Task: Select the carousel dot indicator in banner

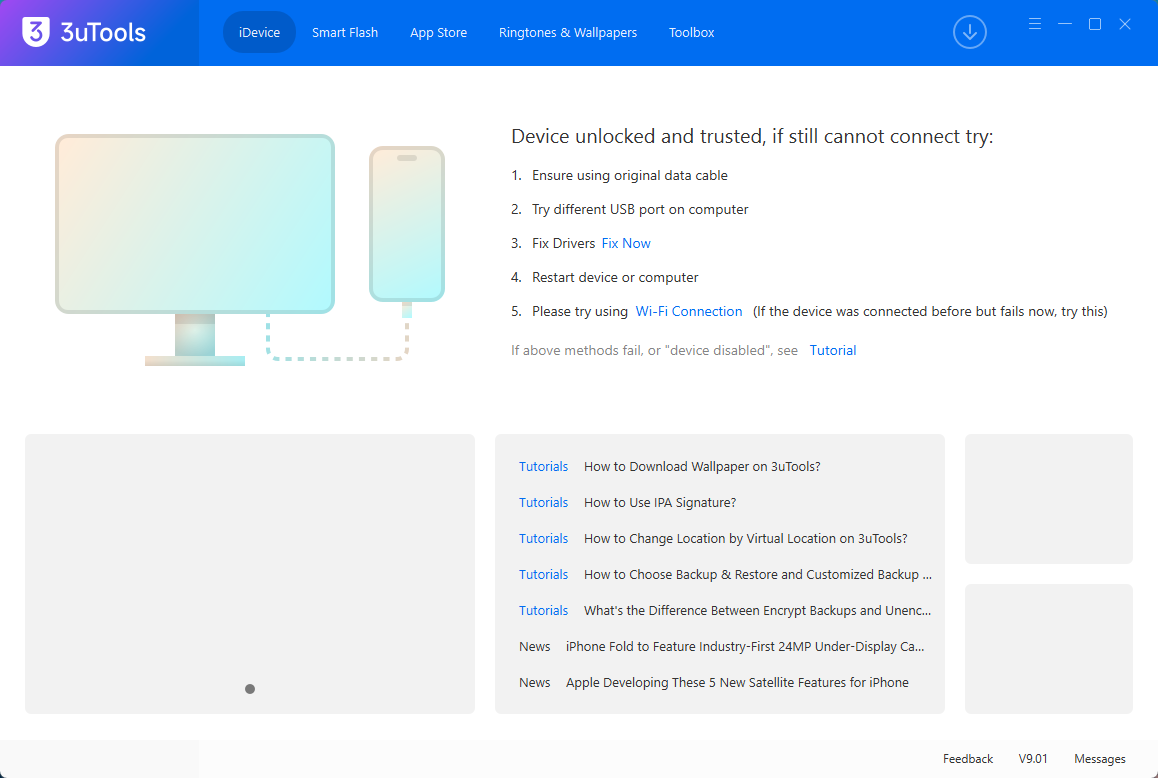Action: click(x=250, y=689)
